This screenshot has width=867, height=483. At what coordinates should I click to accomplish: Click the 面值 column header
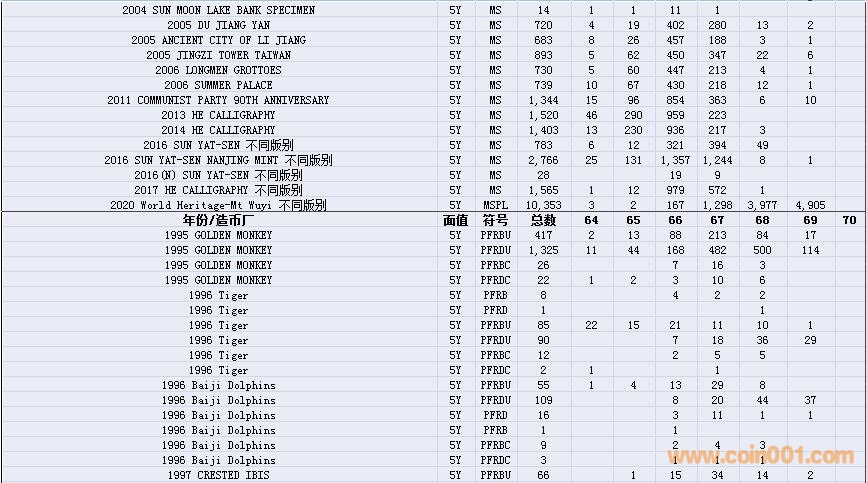[x=455, y=220]
